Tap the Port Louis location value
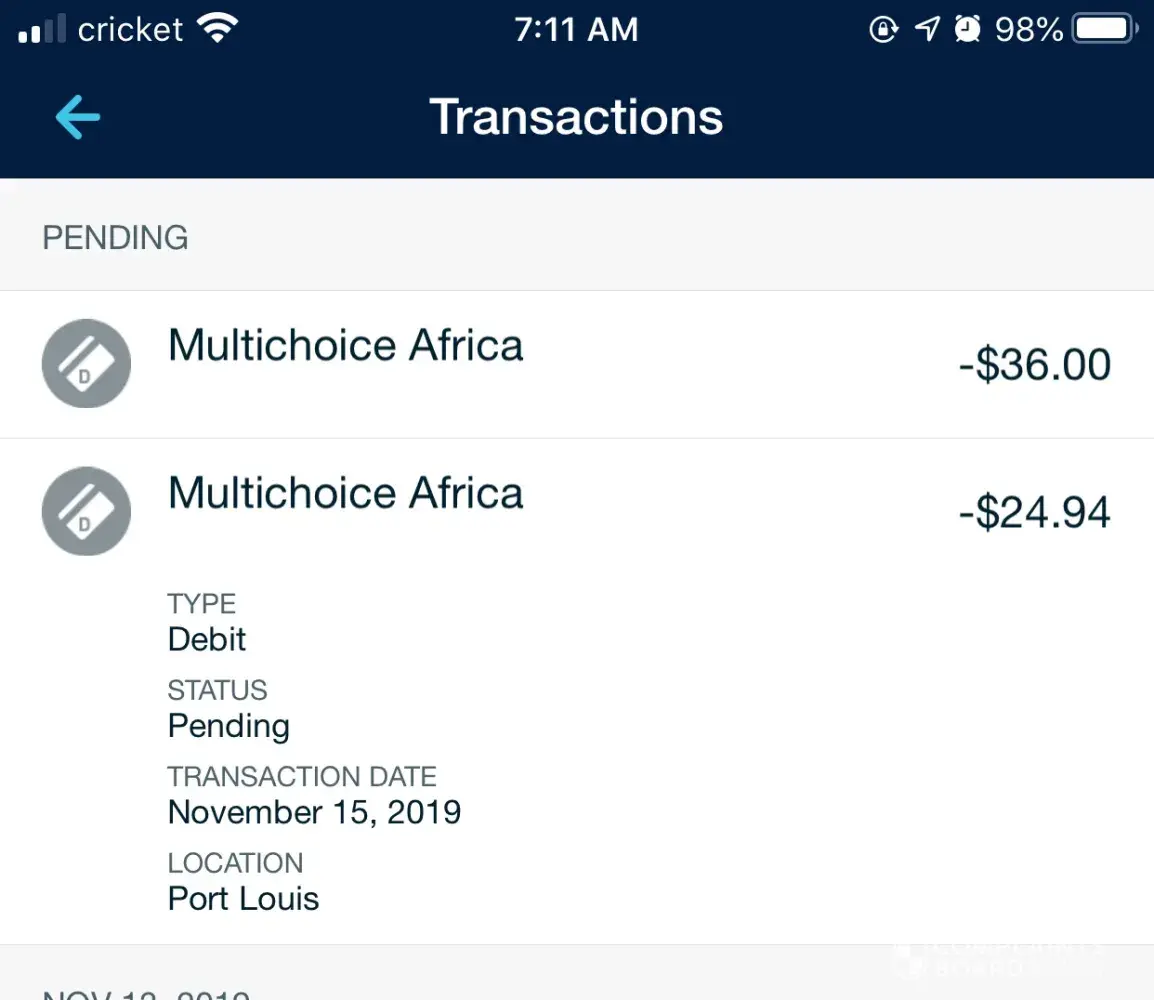Image resolution: width=1154 pixels, height=1000 pixels. click(x=243, y=898)
